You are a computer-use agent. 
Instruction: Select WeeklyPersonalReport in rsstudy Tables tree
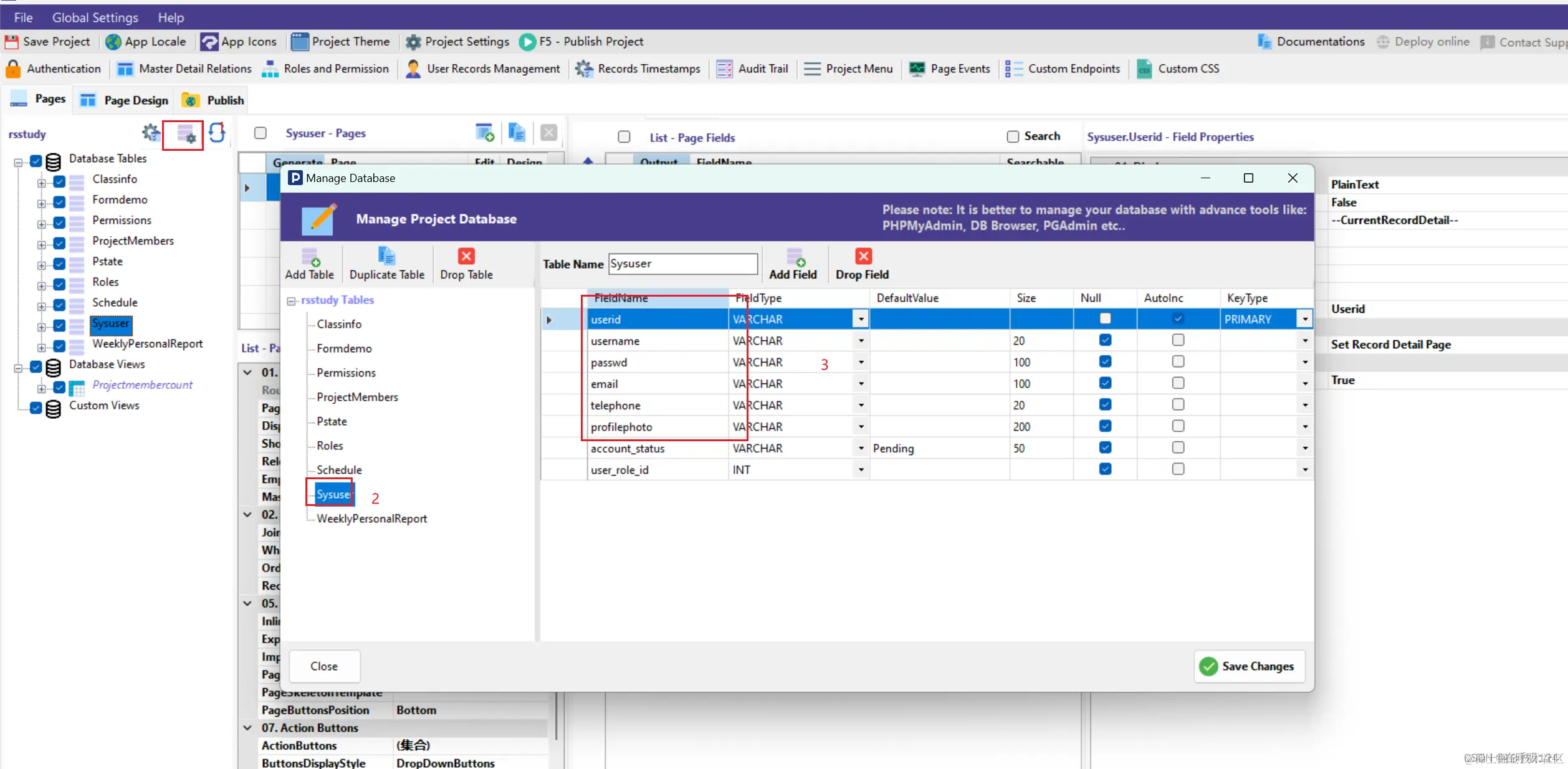pyautogui.click(x=371, y=518)
